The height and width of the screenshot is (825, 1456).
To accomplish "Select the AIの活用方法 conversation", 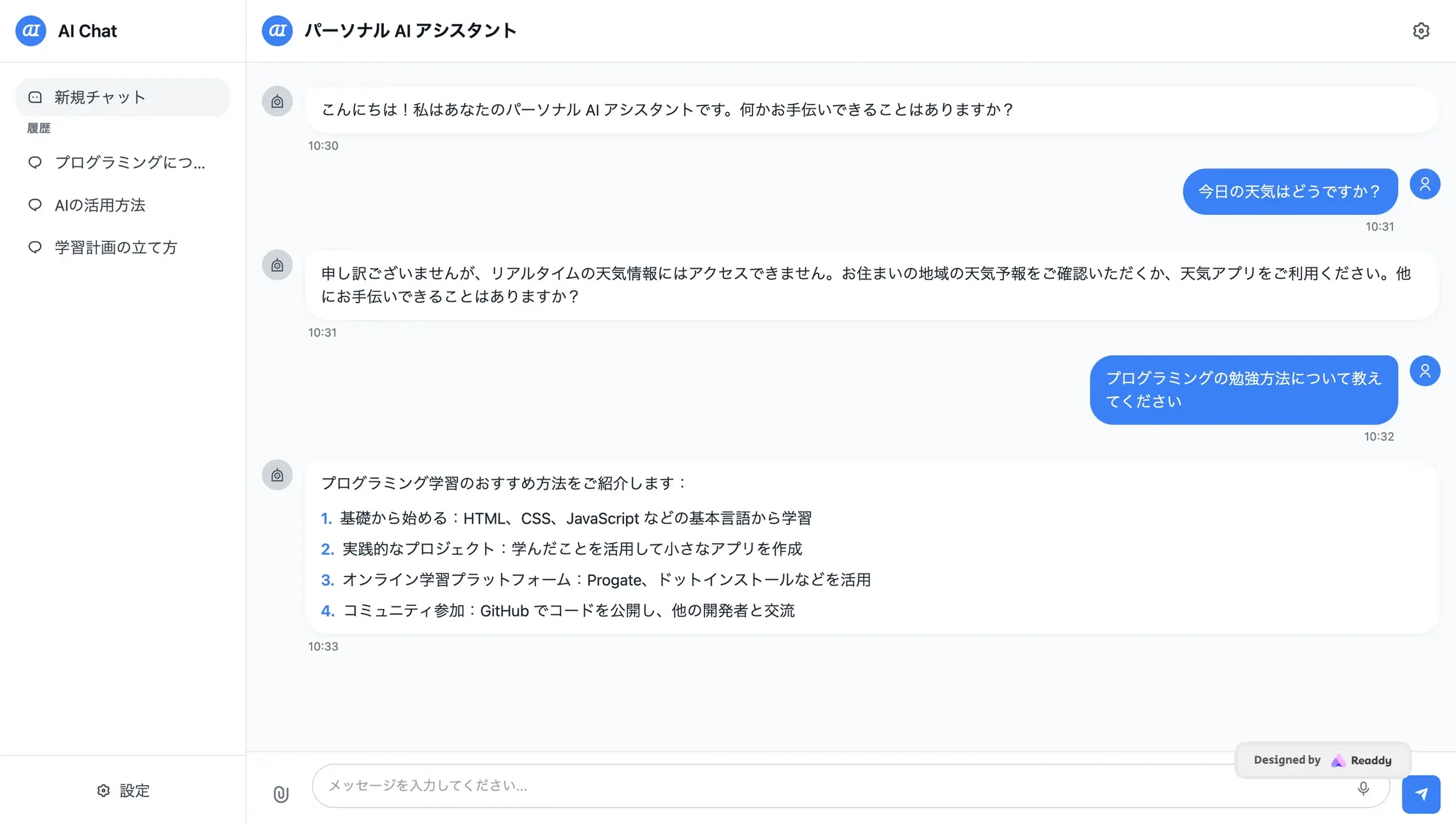I will (99, 205).
